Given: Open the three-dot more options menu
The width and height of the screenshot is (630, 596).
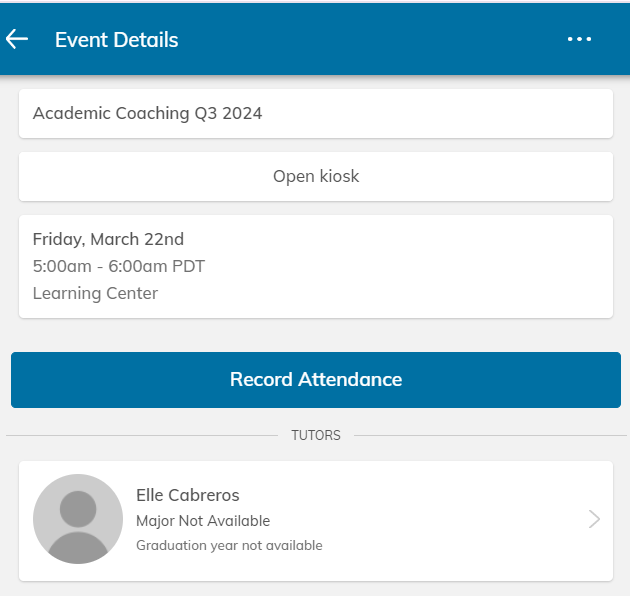Looking at the screenshot, I should pos(579,39).
